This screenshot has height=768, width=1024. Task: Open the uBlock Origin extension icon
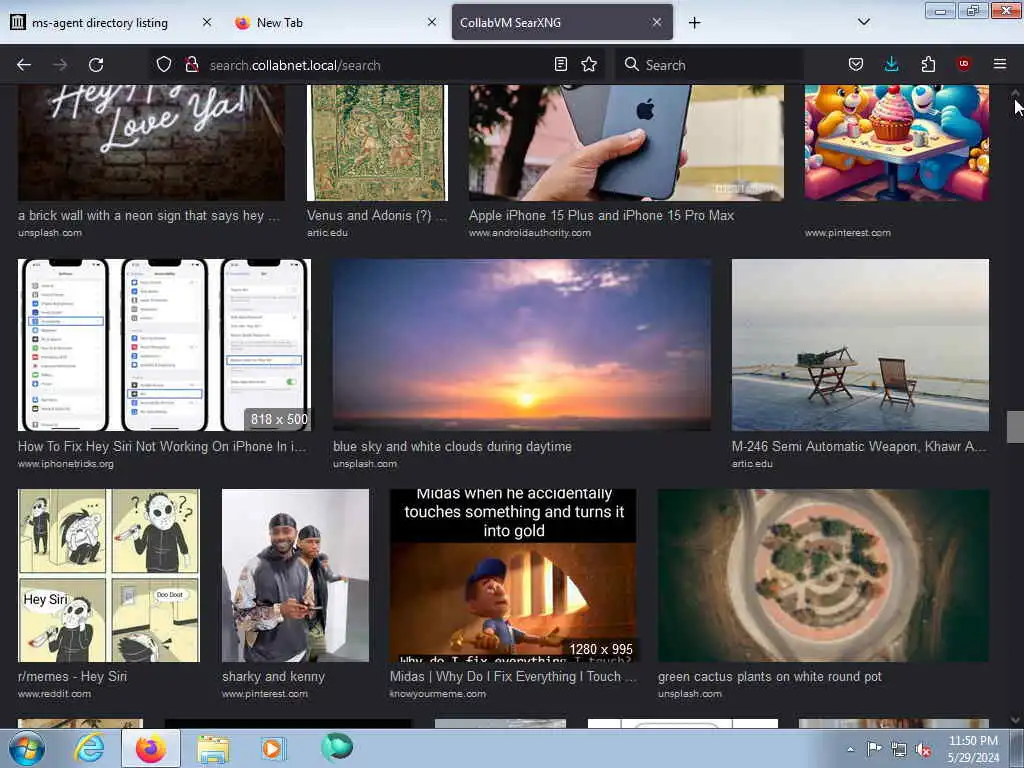click(x=964, y=64)
